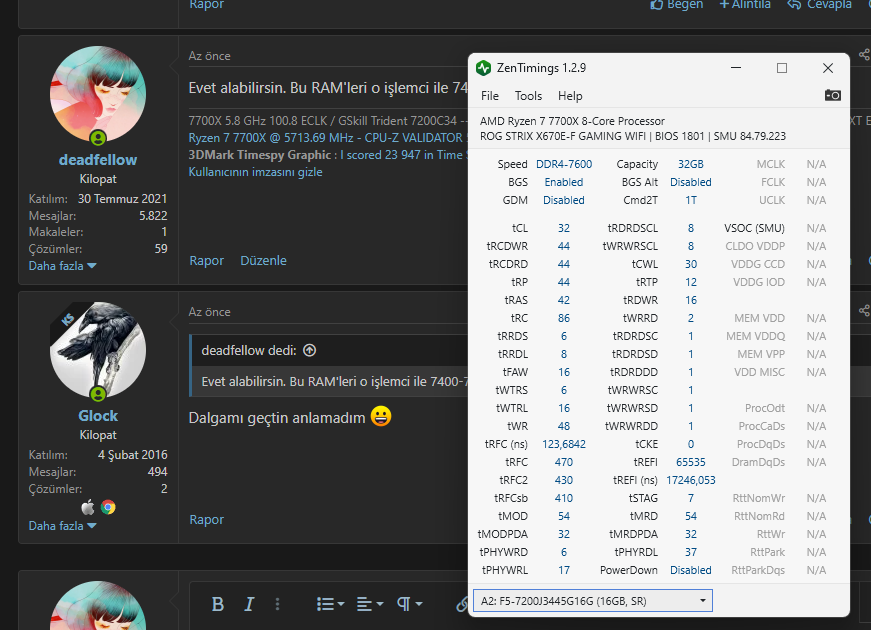This screenshot has height=630, width=871.
Task: Click Cevapla button on top post
Action: (x=819, y=4)
